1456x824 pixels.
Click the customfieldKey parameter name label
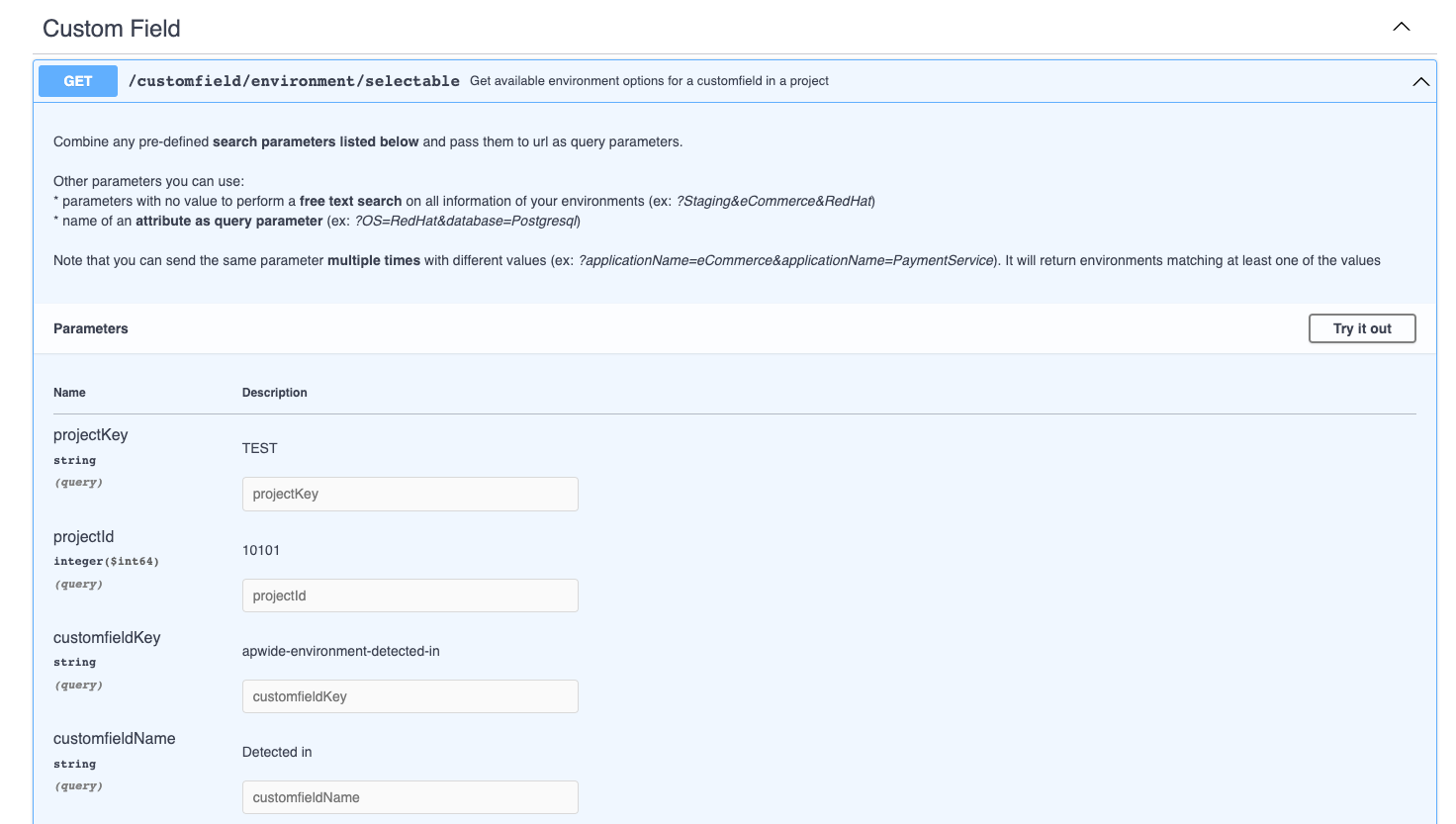(x=107, y=638)
